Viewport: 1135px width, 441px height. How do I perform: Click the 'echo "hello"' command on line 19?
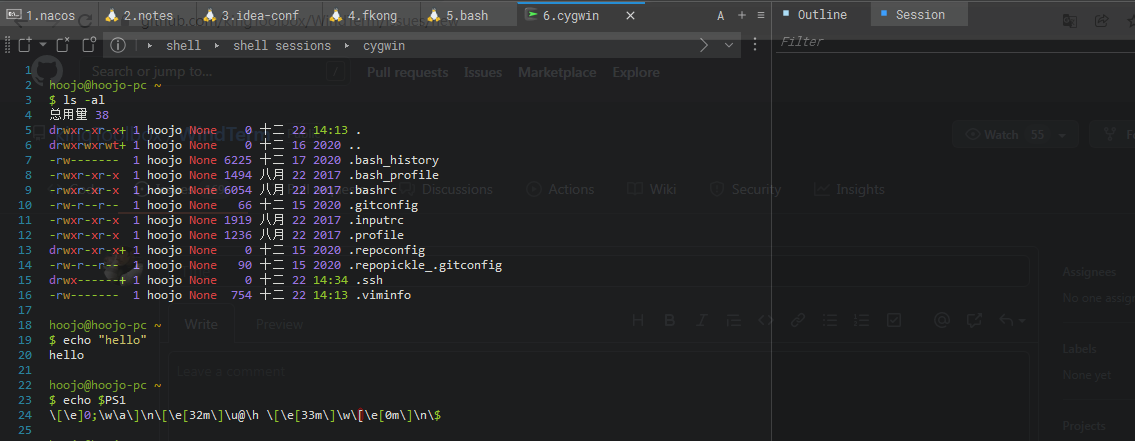pos(105,340)
